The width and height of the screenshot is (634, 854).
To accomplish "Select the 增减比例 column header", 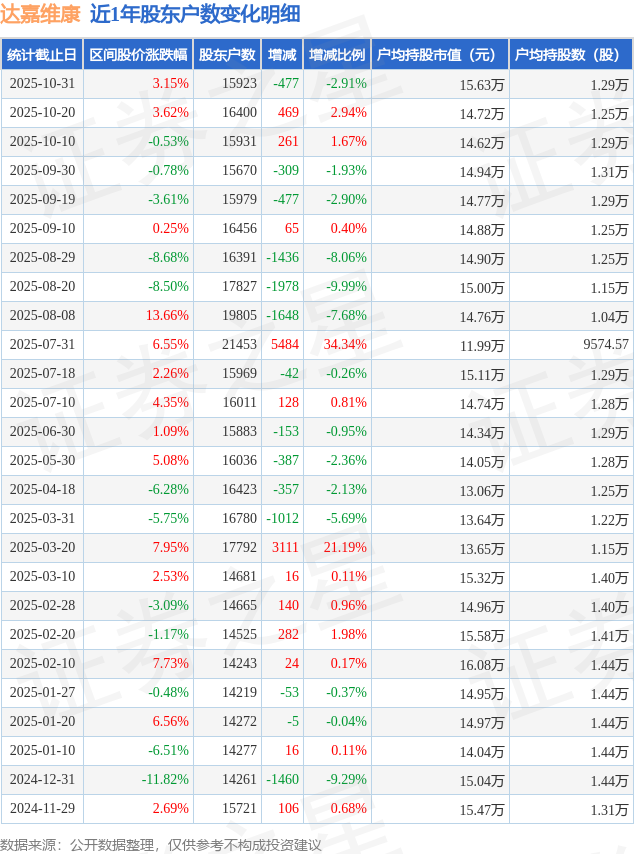I will point(337,55).
